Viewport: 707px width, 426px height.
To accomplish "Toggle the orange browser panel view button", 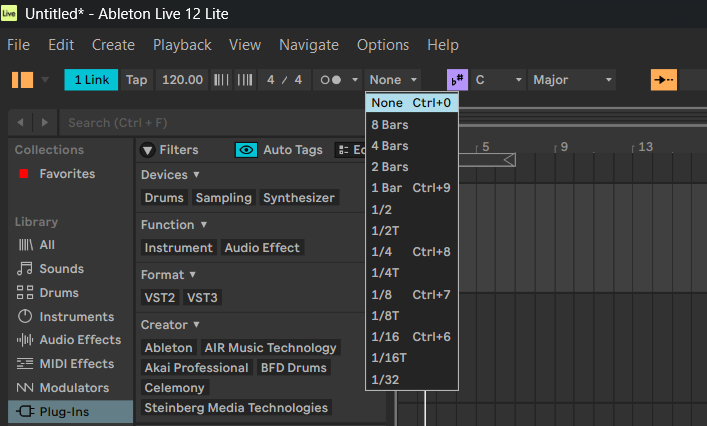I will click(x=22, y=80).
